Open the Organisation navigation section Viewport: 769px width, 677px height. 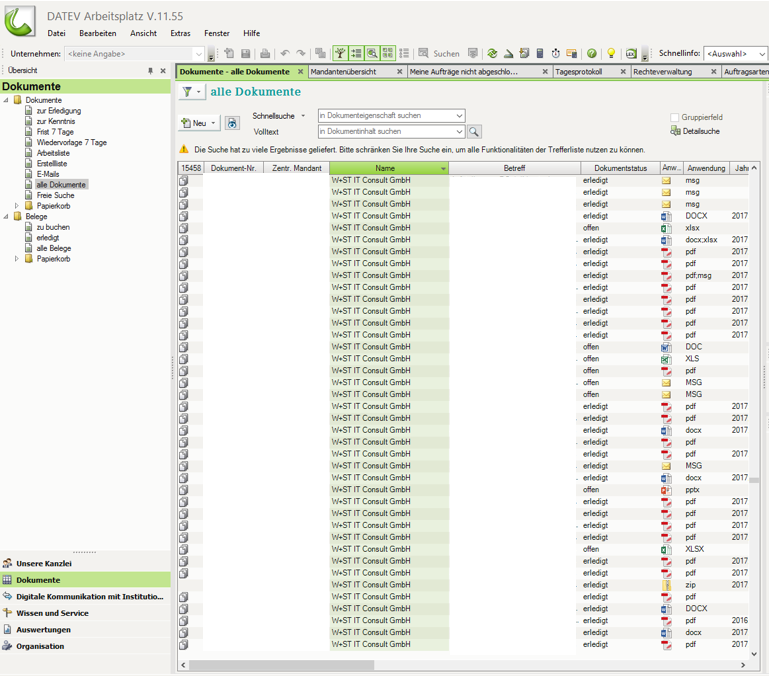tap(85, 646)
